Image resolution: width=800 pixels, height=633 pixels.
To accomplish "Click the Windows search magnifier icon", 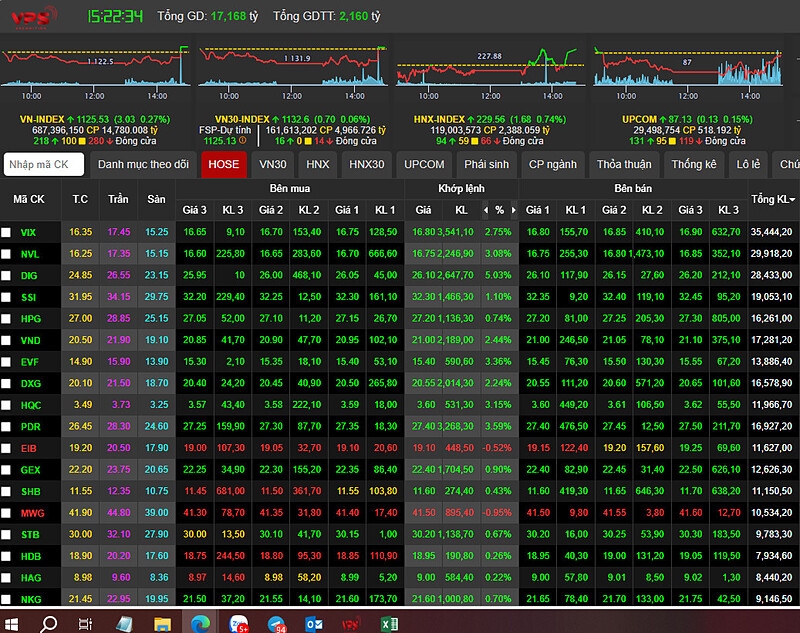I will tap(48, 623).
